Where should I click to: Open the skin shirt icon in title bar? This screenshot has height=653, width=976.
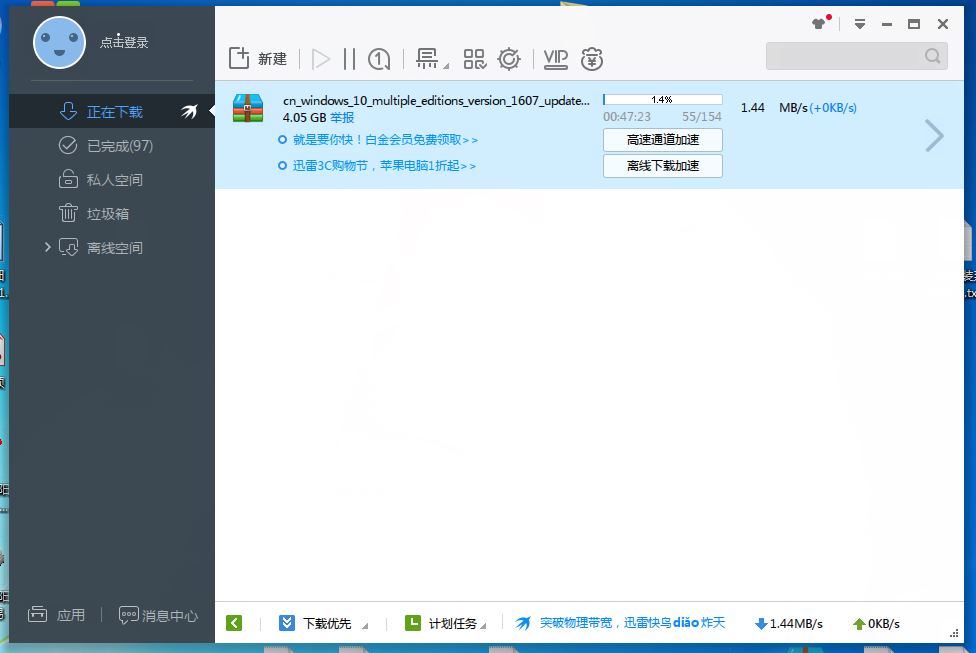click(x=820, y=23)
